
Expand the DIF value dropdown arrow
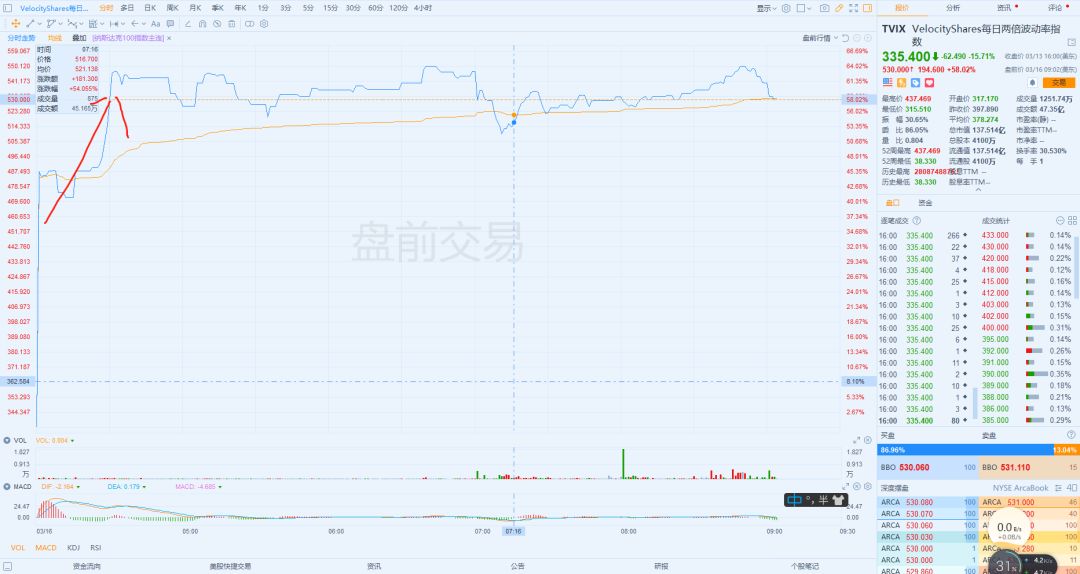(78, 486)
